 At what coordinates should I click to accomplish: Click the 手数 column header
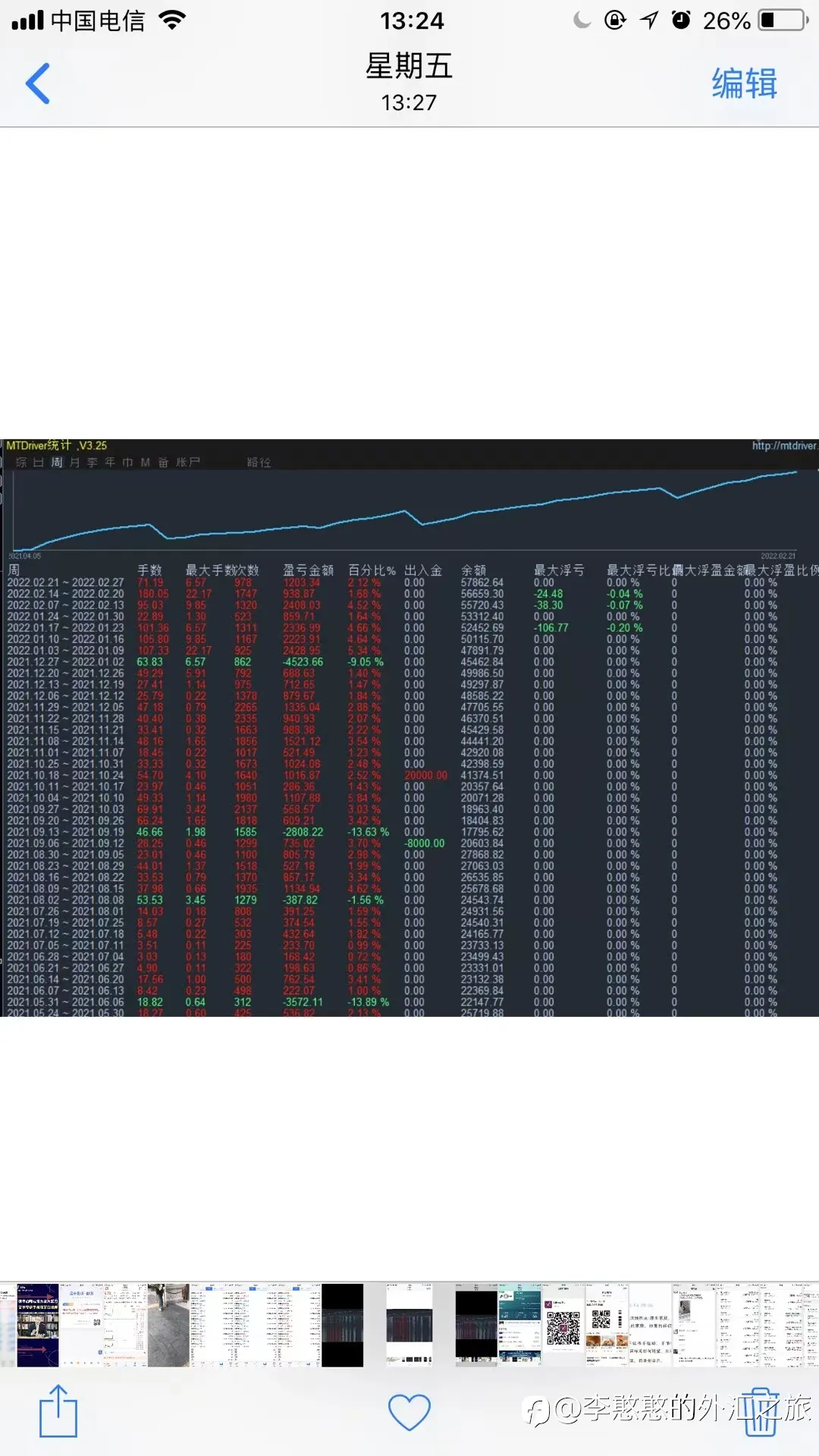(x=149, y=570)
